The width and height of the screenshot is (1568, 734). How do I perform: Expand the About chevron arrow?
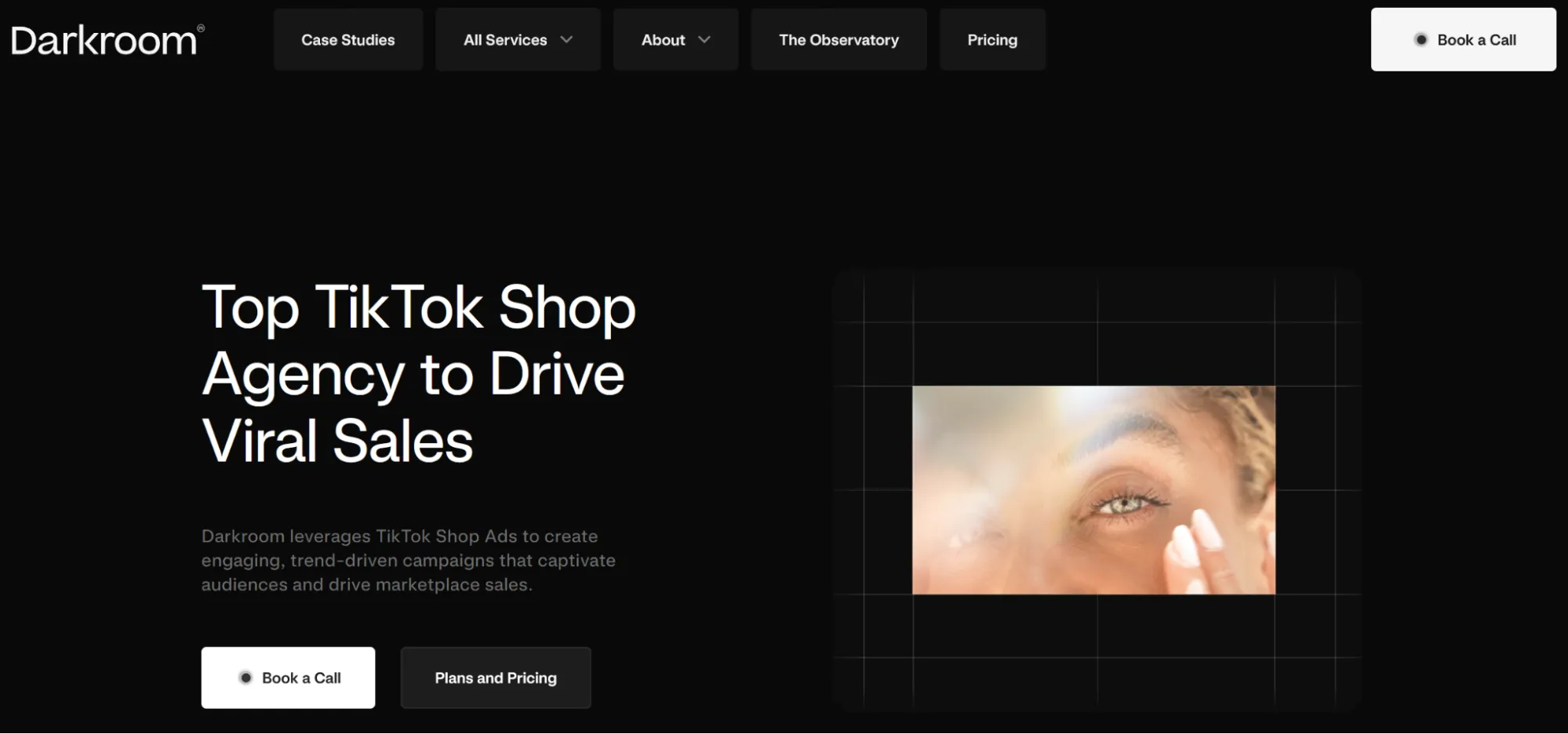704,40
